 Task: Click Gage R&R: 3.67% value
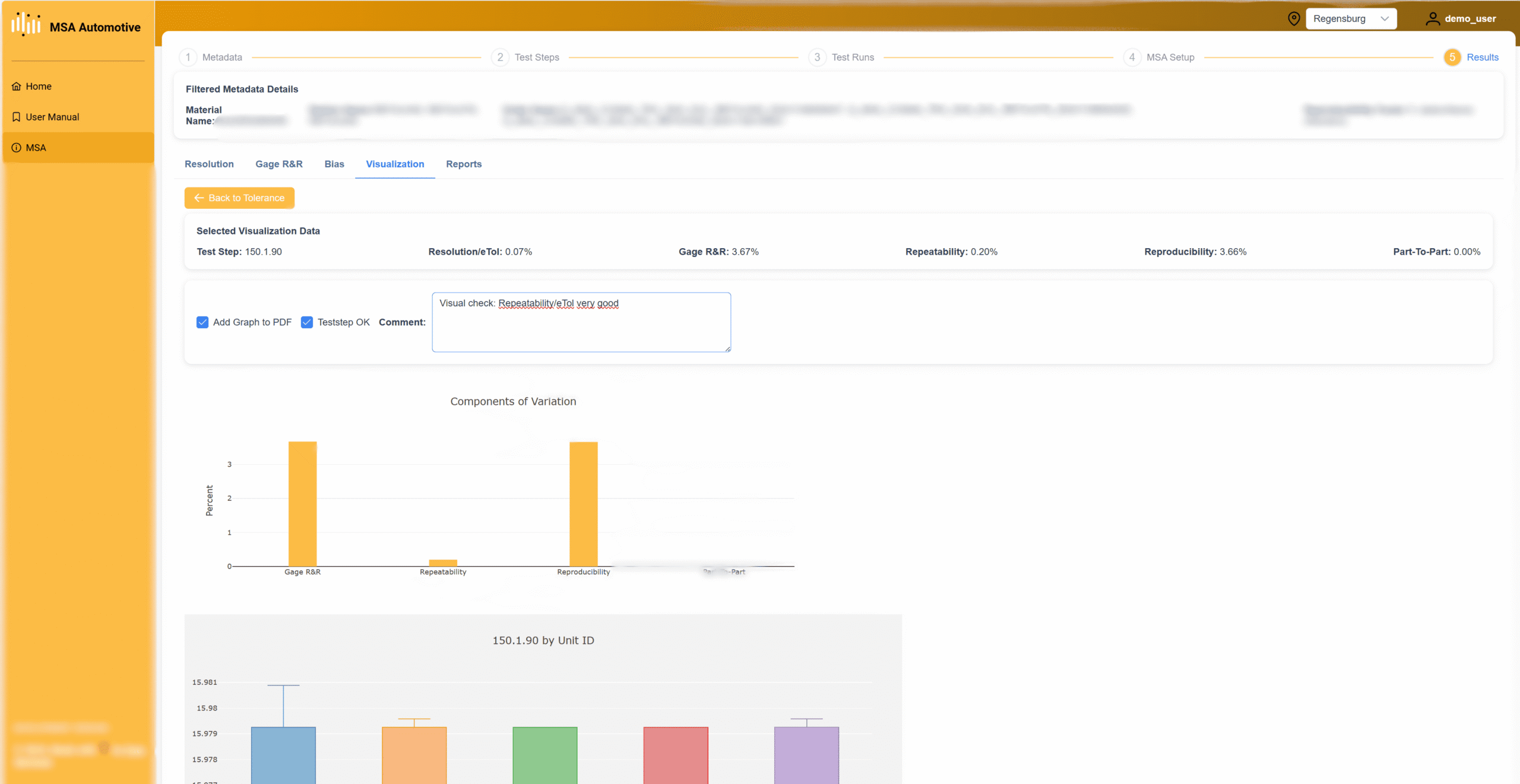click(718, 252)
